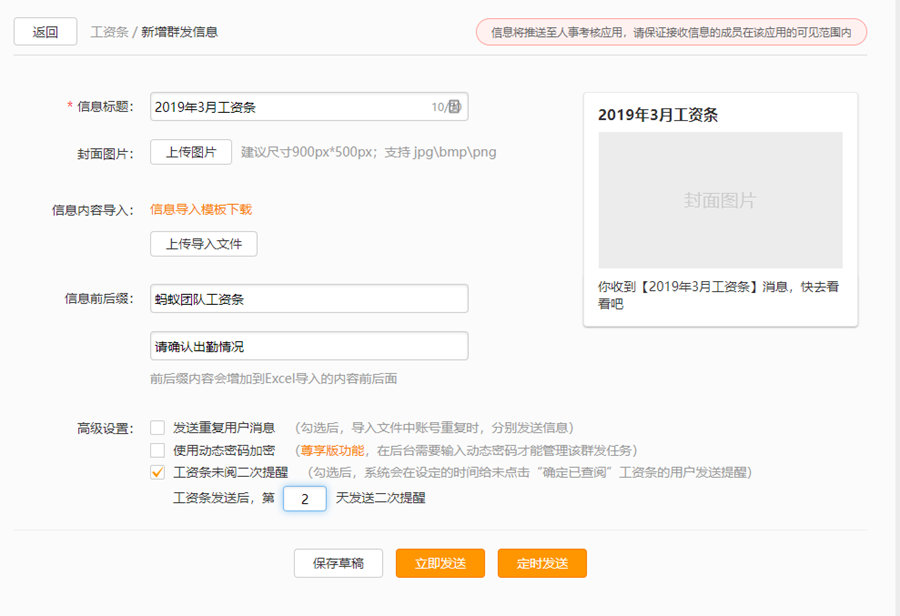Edit the prefix field 蚂蚁团队工资条
Viewport: 900px width, 616px height.
click(x=309, y=299)
